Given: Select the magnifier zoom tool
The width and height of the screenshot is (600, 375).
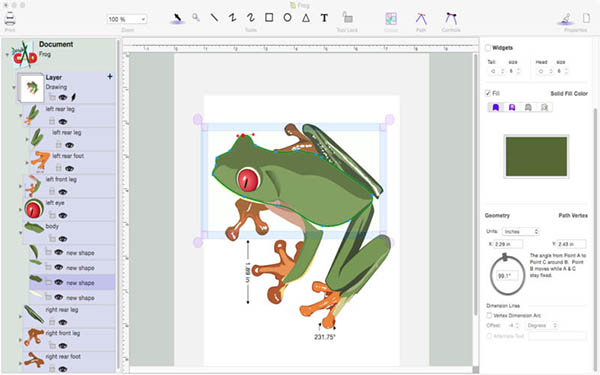Looking at the screenshot, I should click(x=196, y=18).
